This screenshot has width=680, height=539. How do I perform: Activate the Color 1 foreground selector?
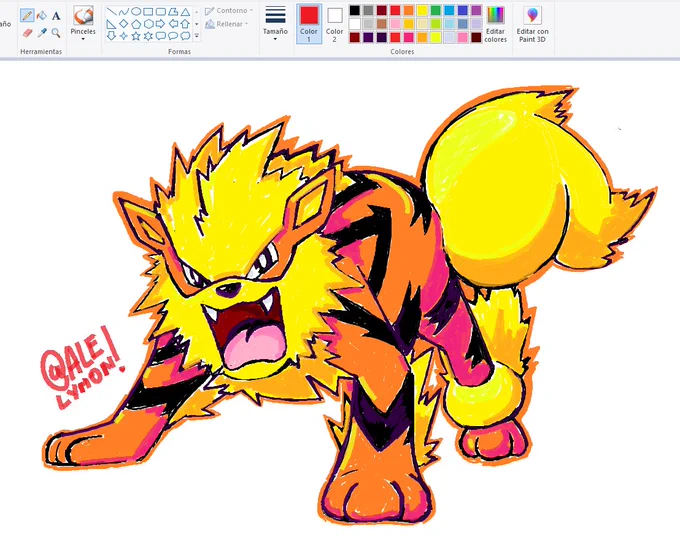pyautogui.click(x=309, y=24)
